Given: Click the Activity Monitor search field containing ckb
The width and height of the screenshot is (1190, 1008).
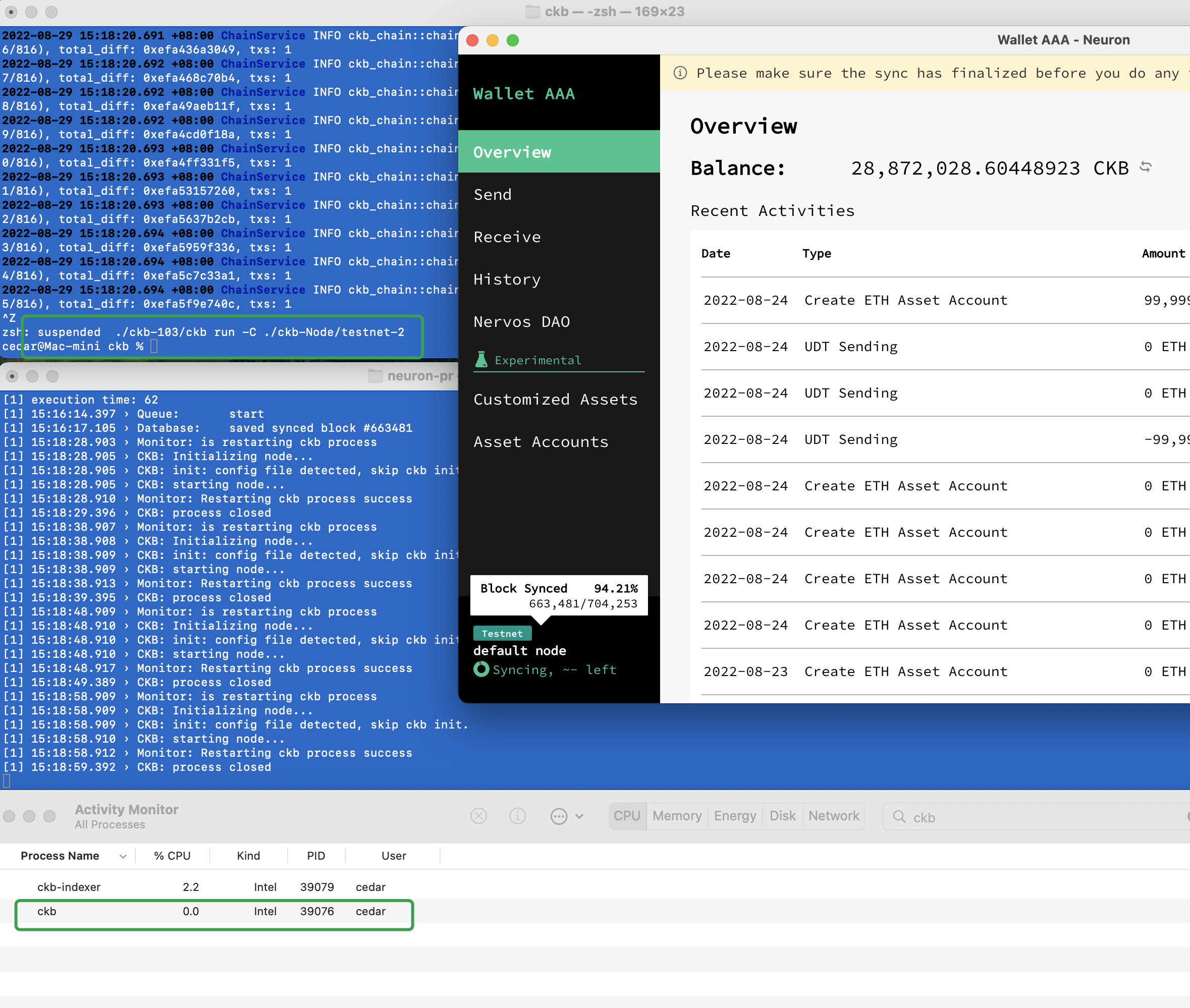Looking at the screenshot, I should [1036, 817].
